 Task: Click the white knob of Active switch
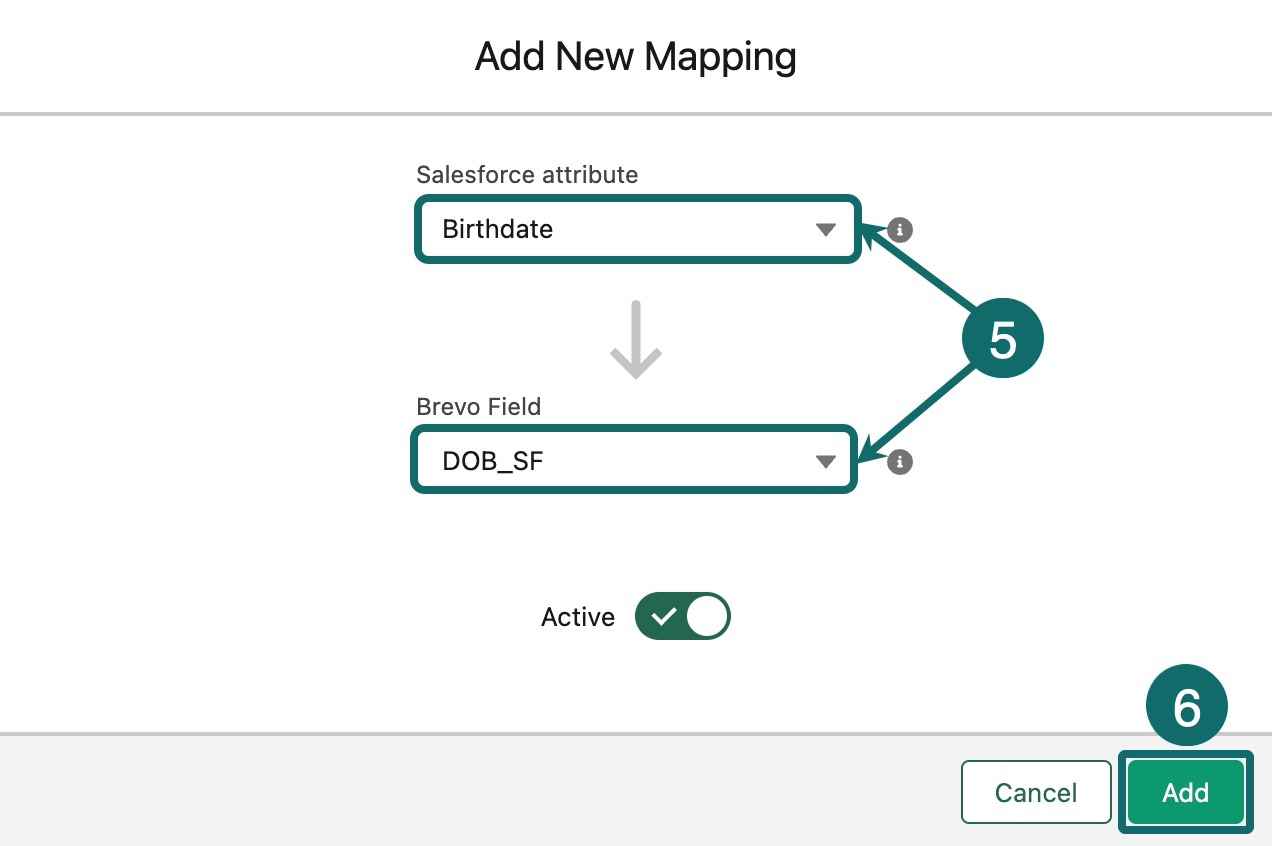(x=708, y=617)
